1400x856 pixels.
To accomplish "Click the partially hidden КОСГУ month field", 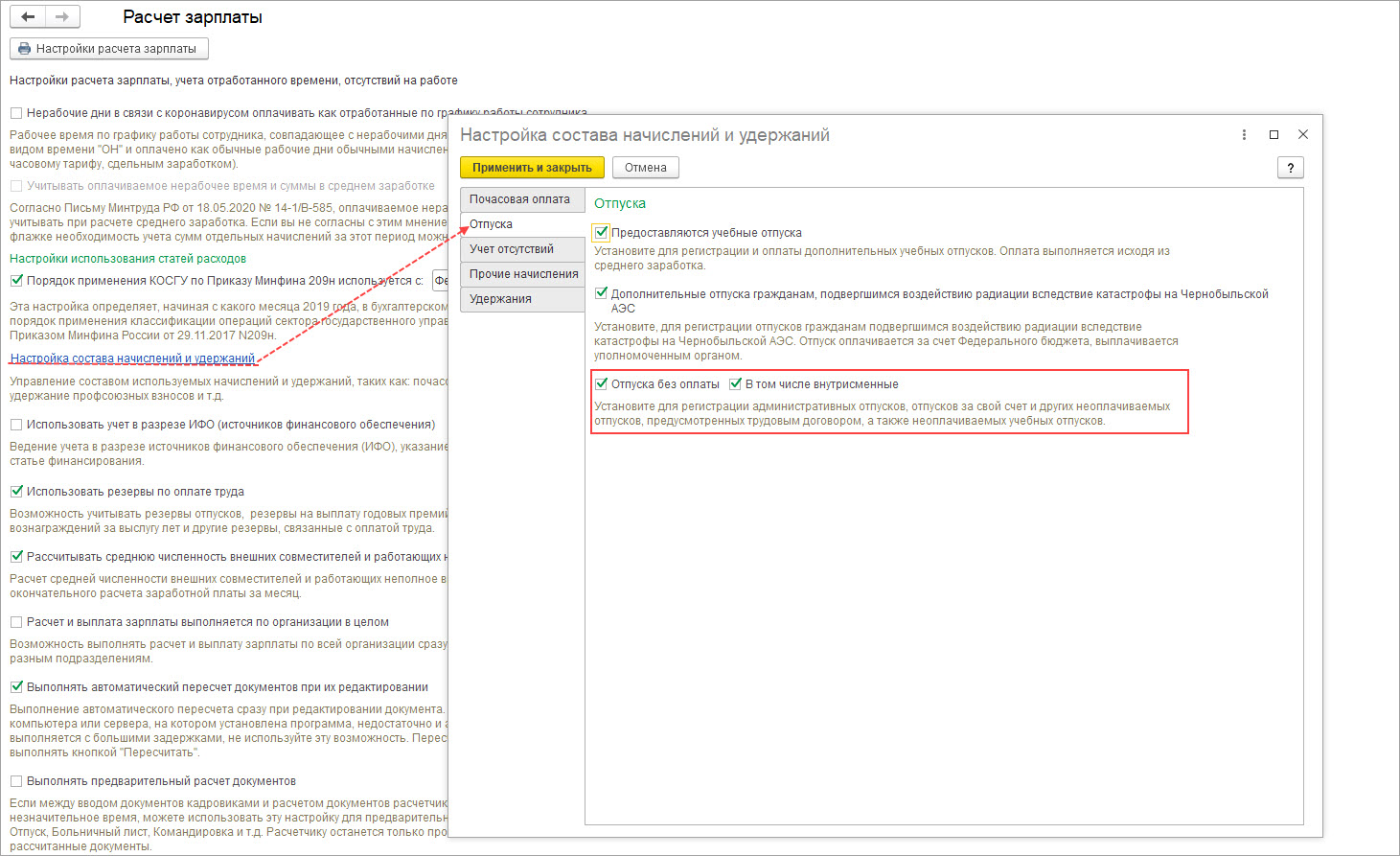I will [440, 281].
